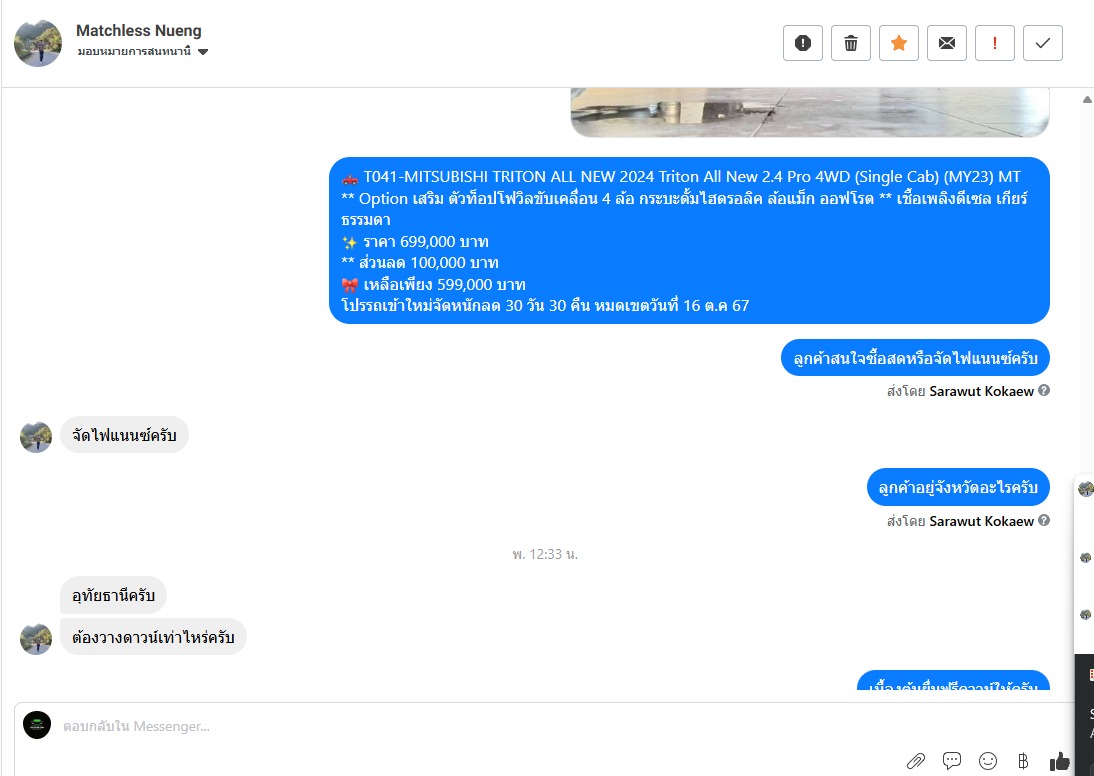The image size is (1094, 776).
Task: Click help icon beside second Sarawut Kokaew
Action: (x=1044, y=521)
